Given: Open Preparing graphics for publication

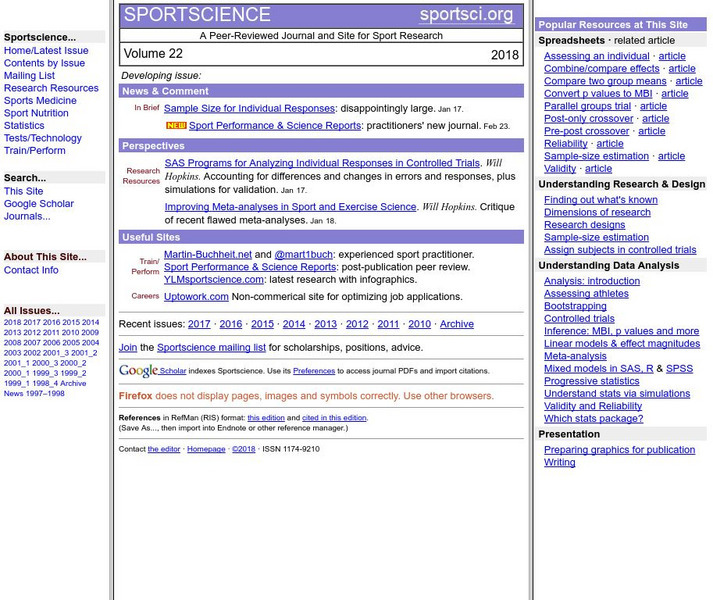Looking at the screenshot, I should point(619,450).
